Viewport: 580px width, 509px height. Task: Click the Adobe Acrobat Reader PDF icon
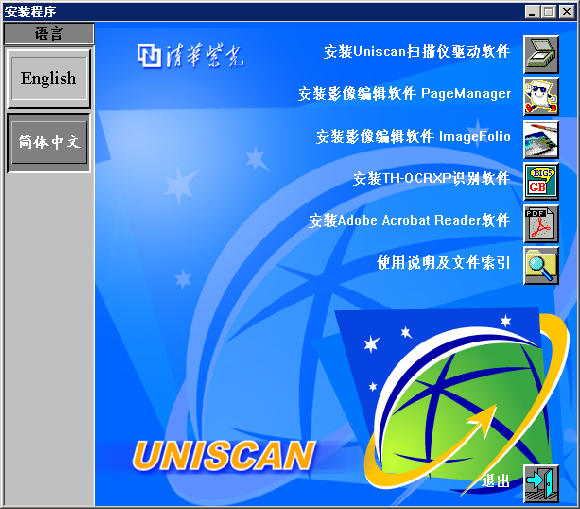coord(541,224)
